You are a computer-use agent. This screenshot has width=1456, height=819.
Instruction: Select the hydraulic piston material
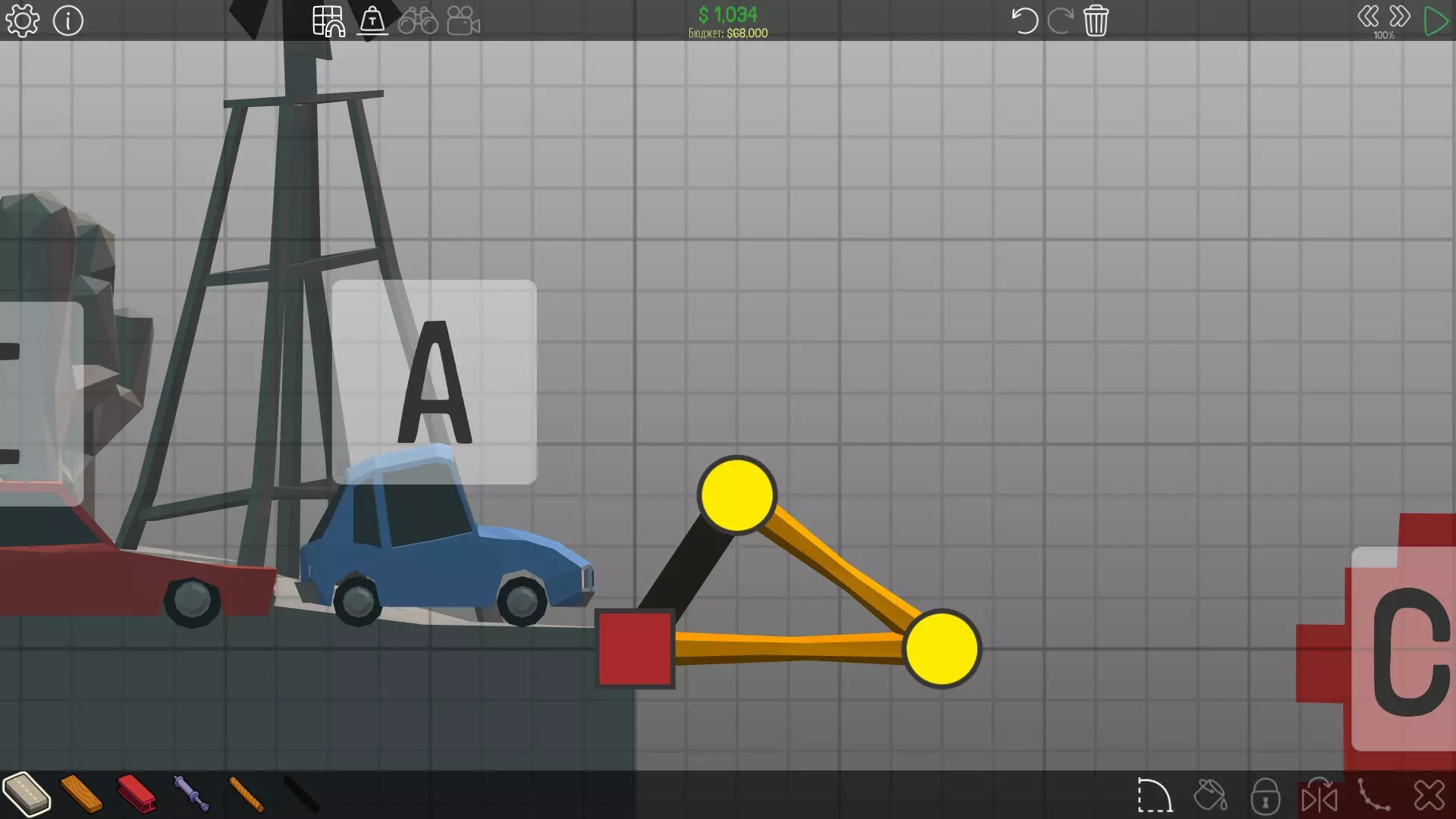tap(190, 794)
